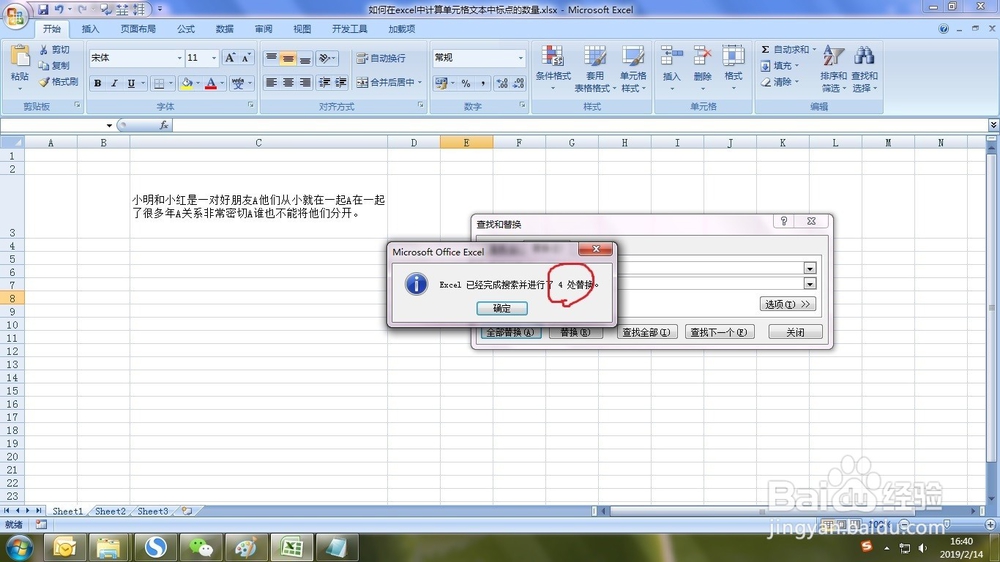Toggle Italic formatting button
Viewport: 1000px width, 562px height.
coord(114,83)
